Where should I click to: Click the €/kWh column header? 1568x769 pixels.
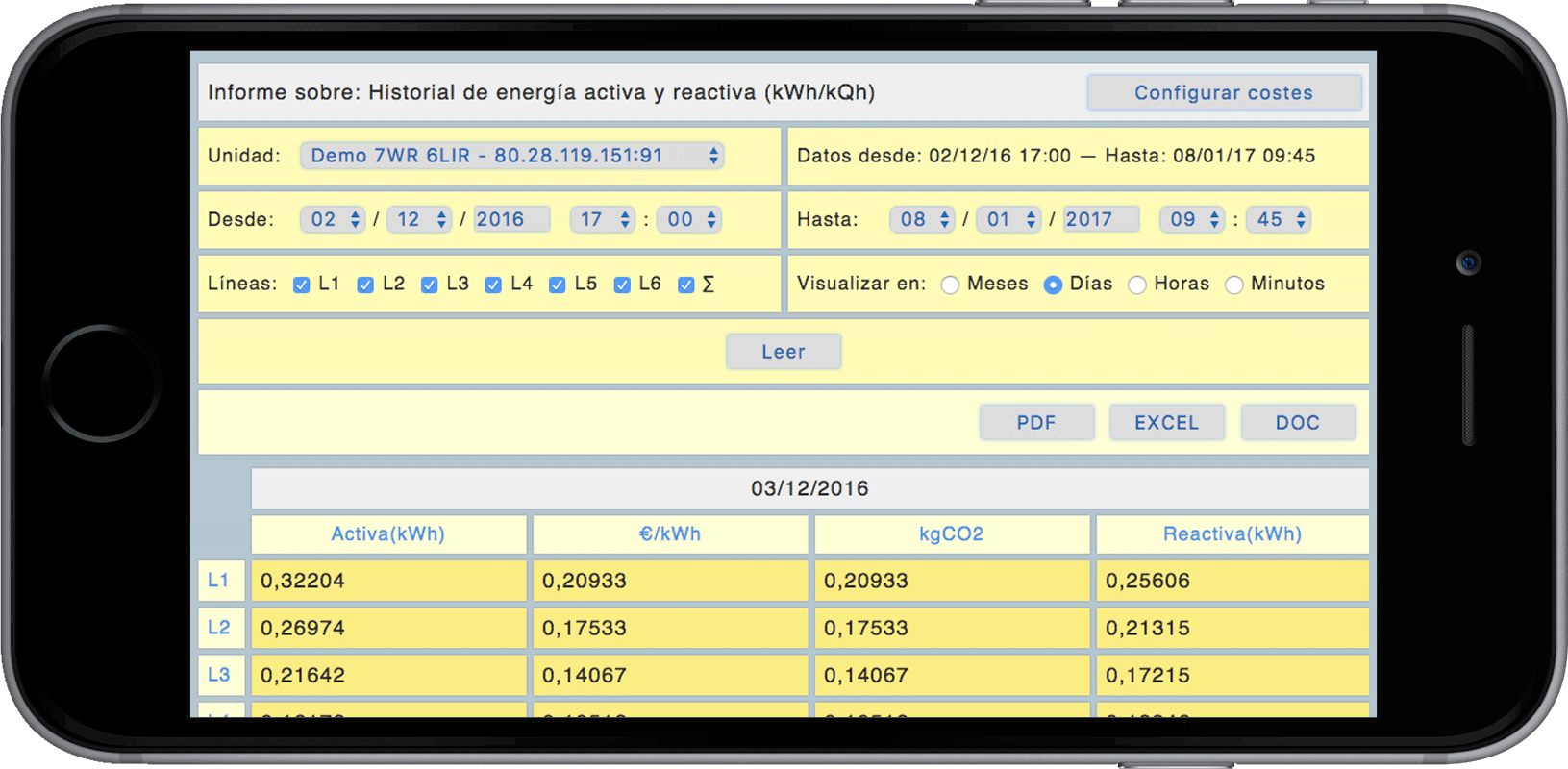(x=670, y=534)
